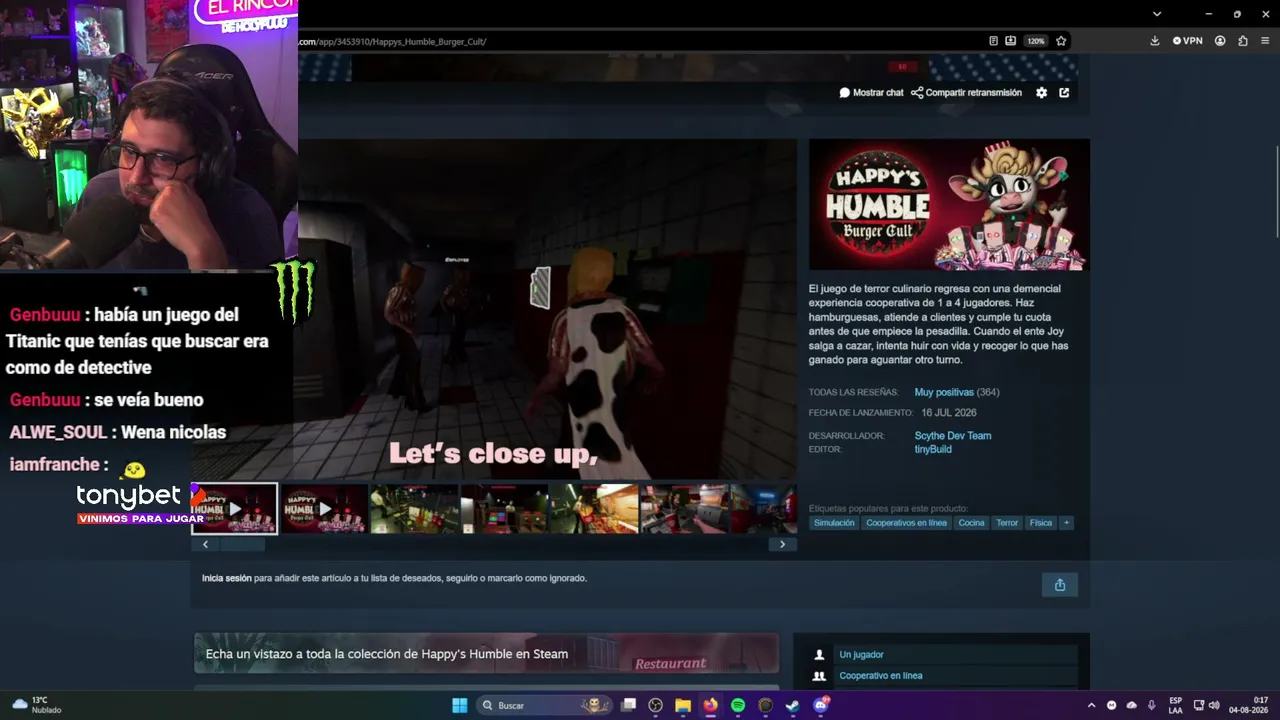Select the Terror tag
Image resolution: width=1280 pixels, height=720 pixels.
[1007, 523]
